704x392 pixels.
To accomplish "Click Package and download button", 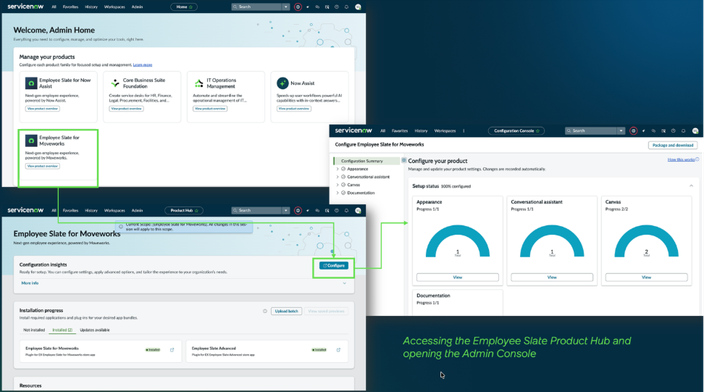I will (x=673, y=145).
